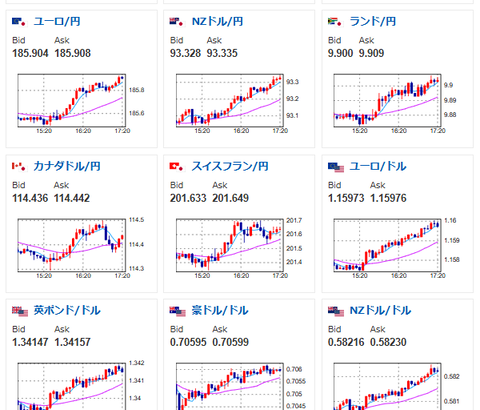This screenshot has width=480, height=410.
Task: Click the Swiss franc/Yen flag icon
Action: click(177, 166)
